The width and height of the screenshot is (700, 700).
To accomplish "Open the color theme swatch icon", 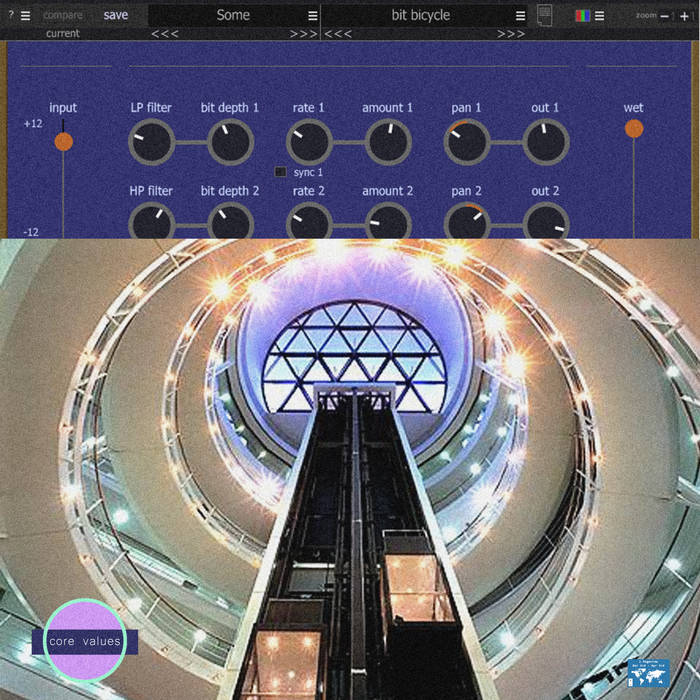I will click(x=583, y=16).
